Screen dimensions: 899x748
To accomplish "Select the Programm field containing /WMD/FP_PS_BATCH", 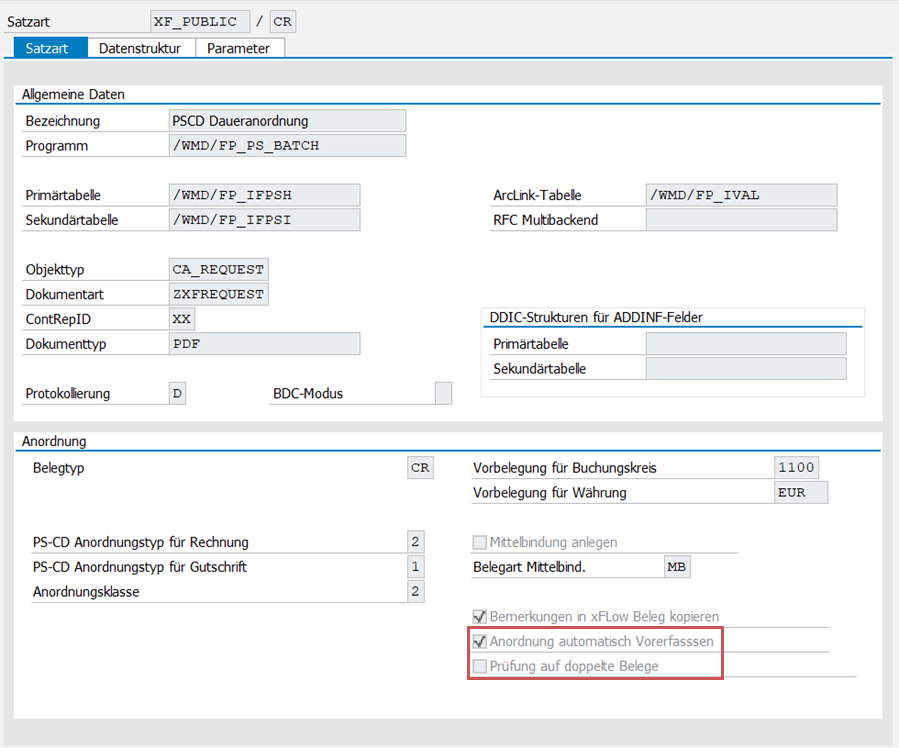I will (x=286, y=145).
